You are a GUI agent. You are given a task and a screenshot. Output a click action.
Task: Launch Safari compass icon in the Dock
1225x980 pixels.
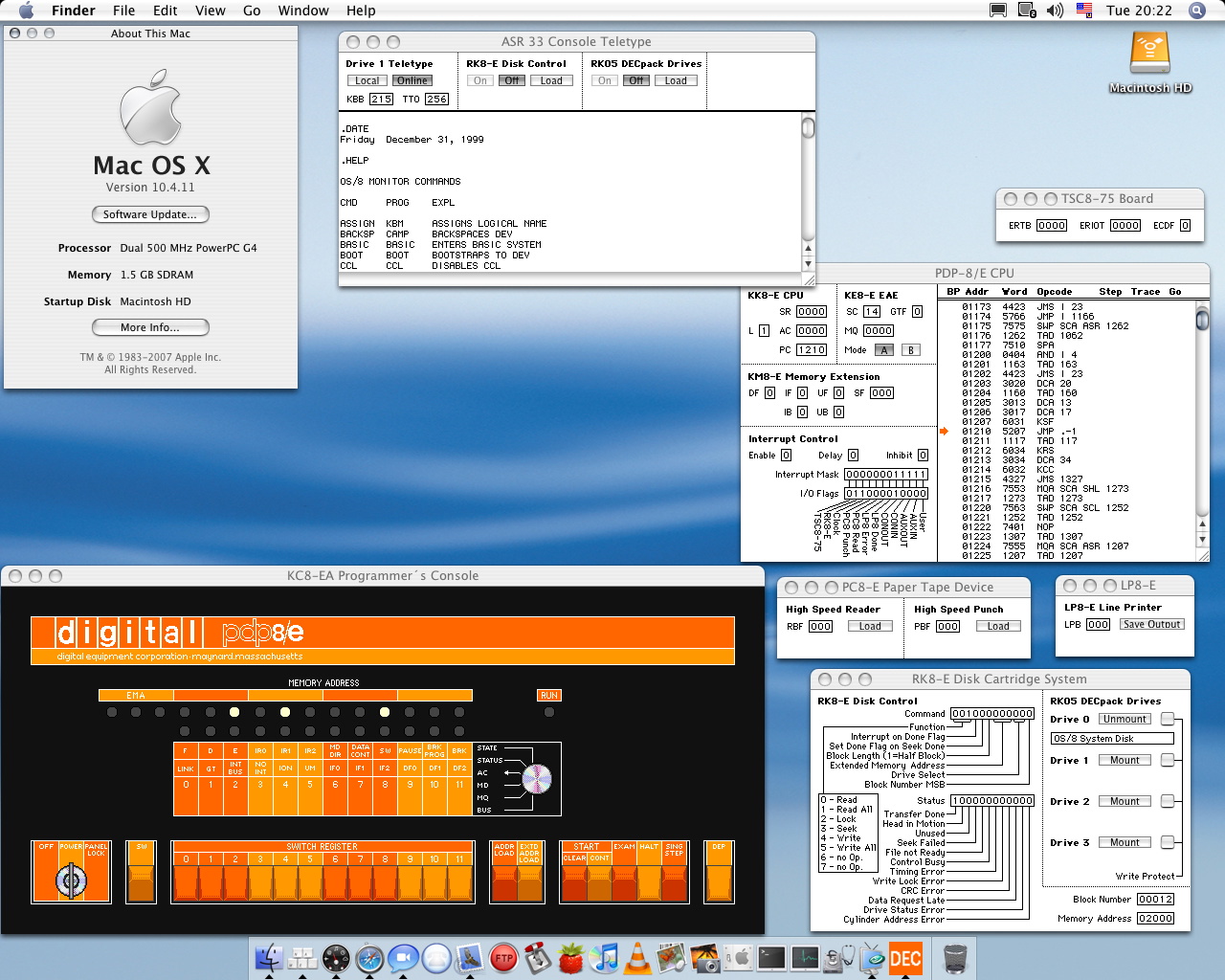click(x=369, y=958)
